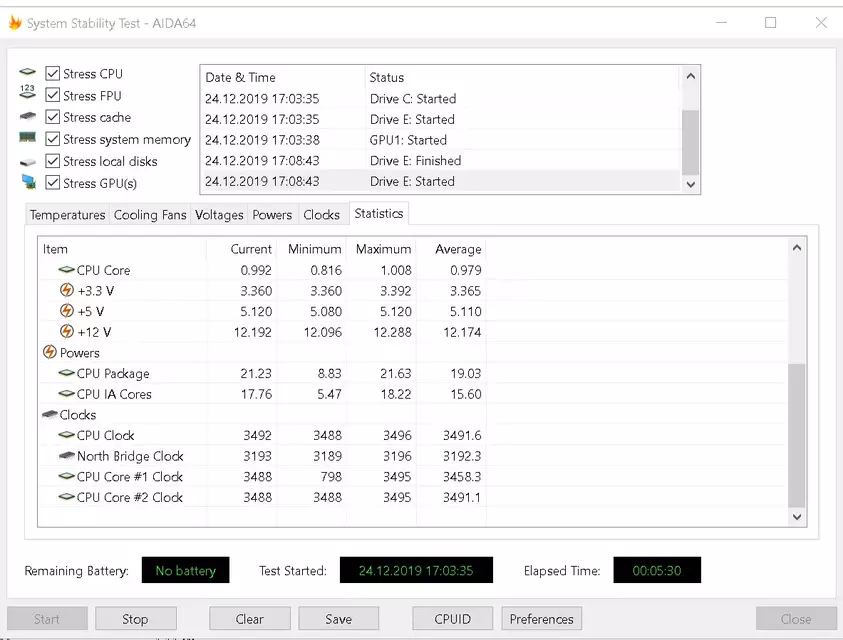Image resolution: width=843 pixels, height=640 pixels.
Task: Click the CPU Core #1 Clock minimum value 798
Action: click(331, 477)
